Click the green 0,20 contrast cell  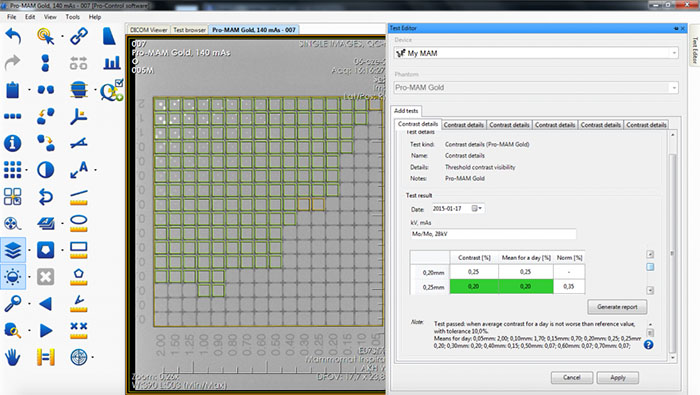(474, 287)
